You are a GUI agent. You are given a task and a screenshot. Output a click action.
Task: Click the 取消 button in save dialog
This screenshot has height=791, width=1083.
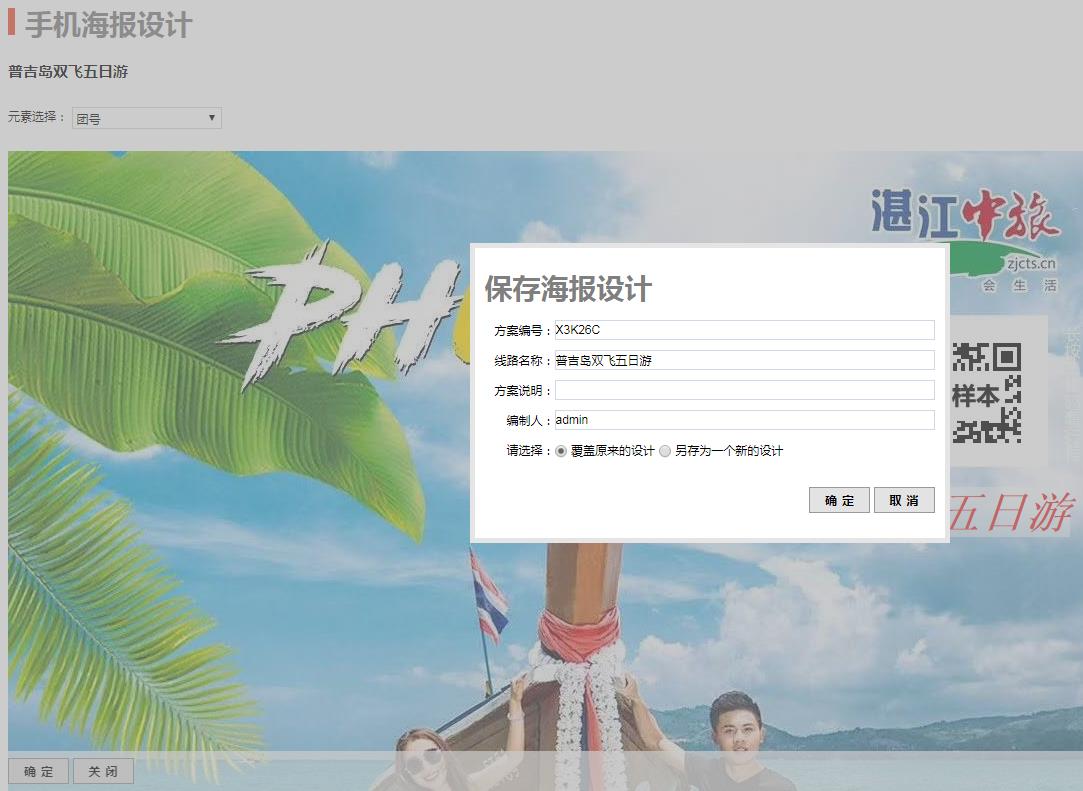coord(904,500)
